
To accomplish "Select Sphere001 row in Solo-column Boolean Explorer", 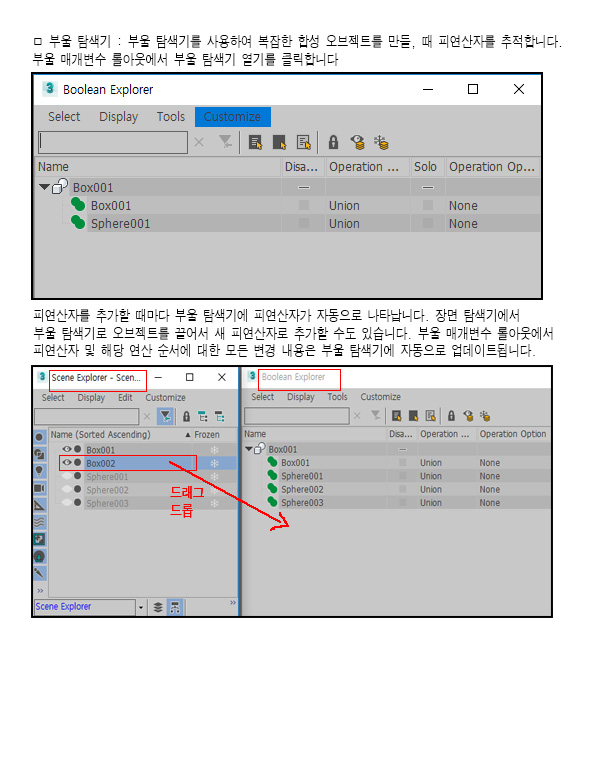I will tap(288, 223).
